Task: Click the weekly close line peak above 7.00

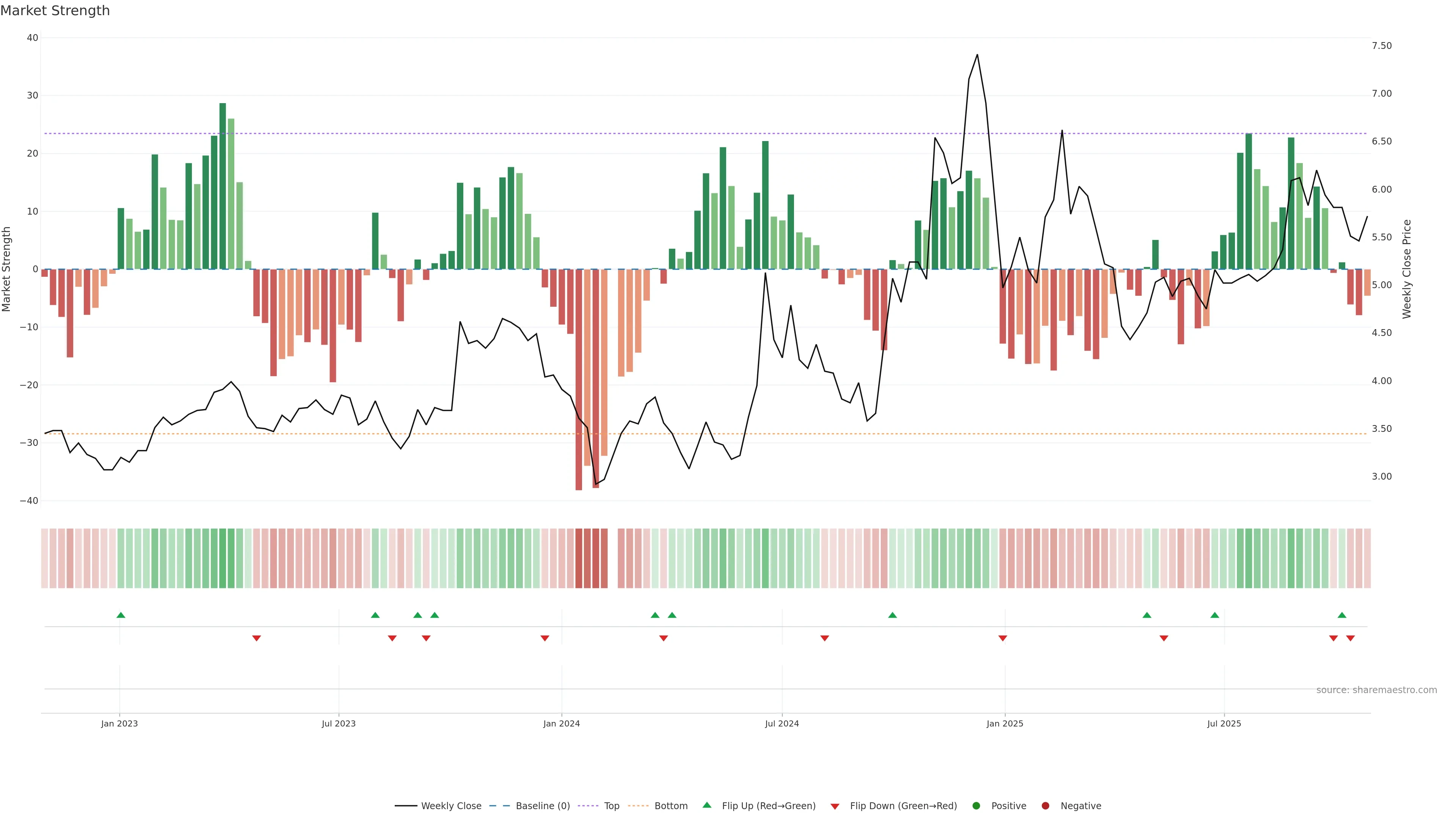Action: (x=977, y=55)
